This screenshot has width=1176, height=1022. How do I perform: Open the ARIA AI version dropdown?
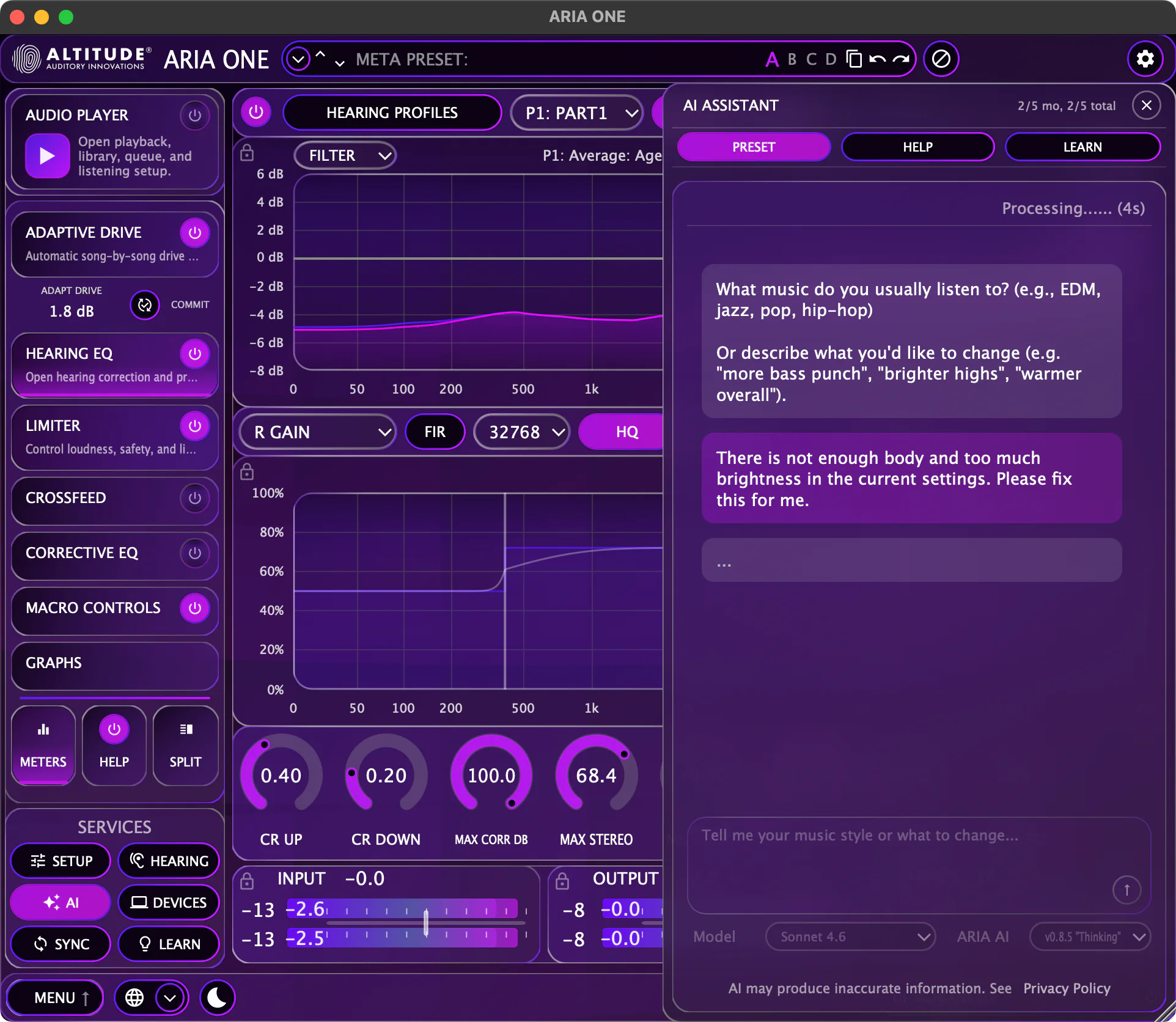click(x=1090, y=936)
